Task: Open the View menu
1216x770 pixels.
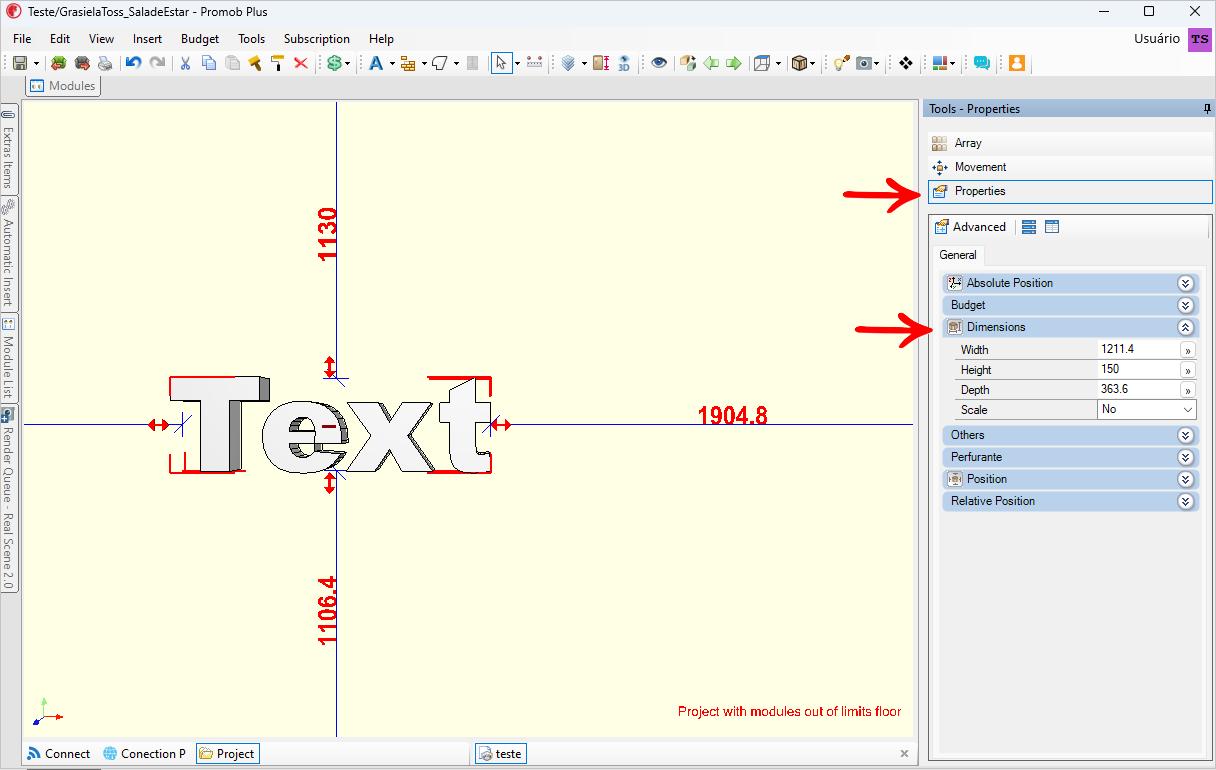Action: [101, 39]
